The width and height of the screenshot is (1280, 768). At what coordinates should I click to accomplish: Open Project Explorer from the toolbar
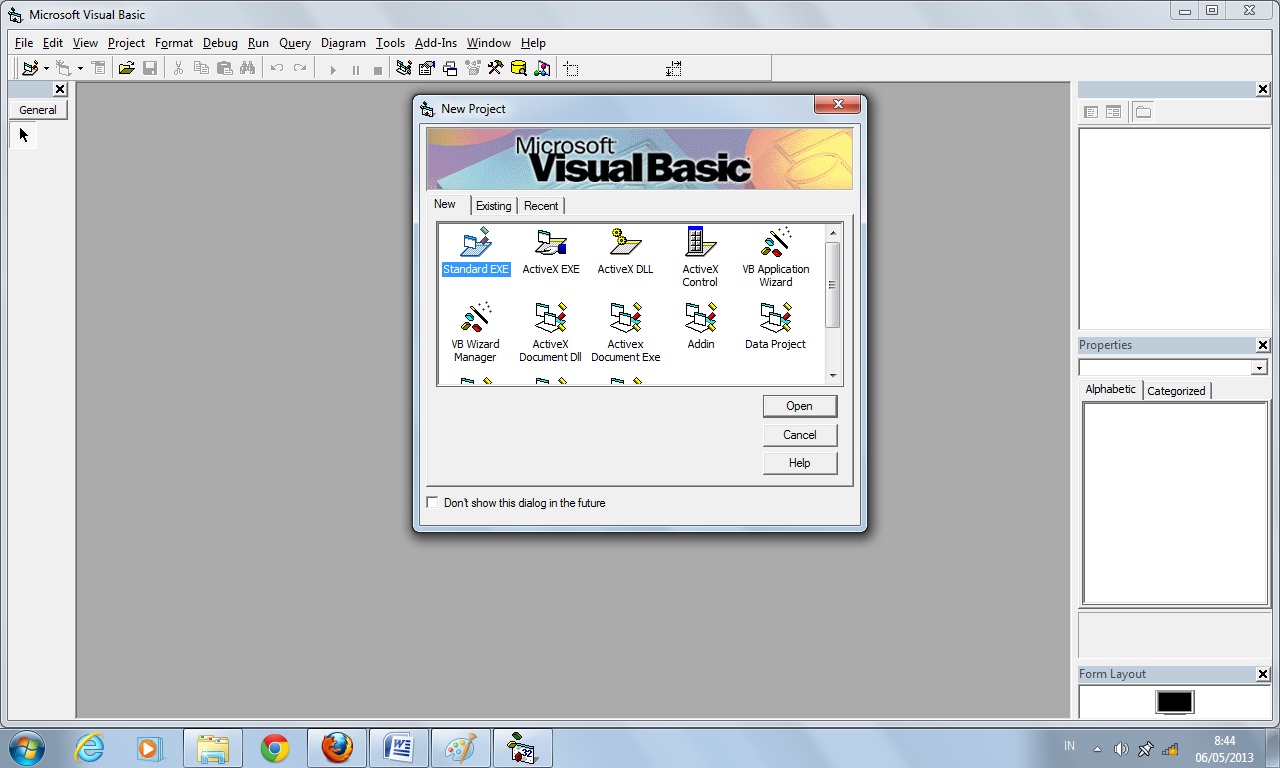pos(404,68)
